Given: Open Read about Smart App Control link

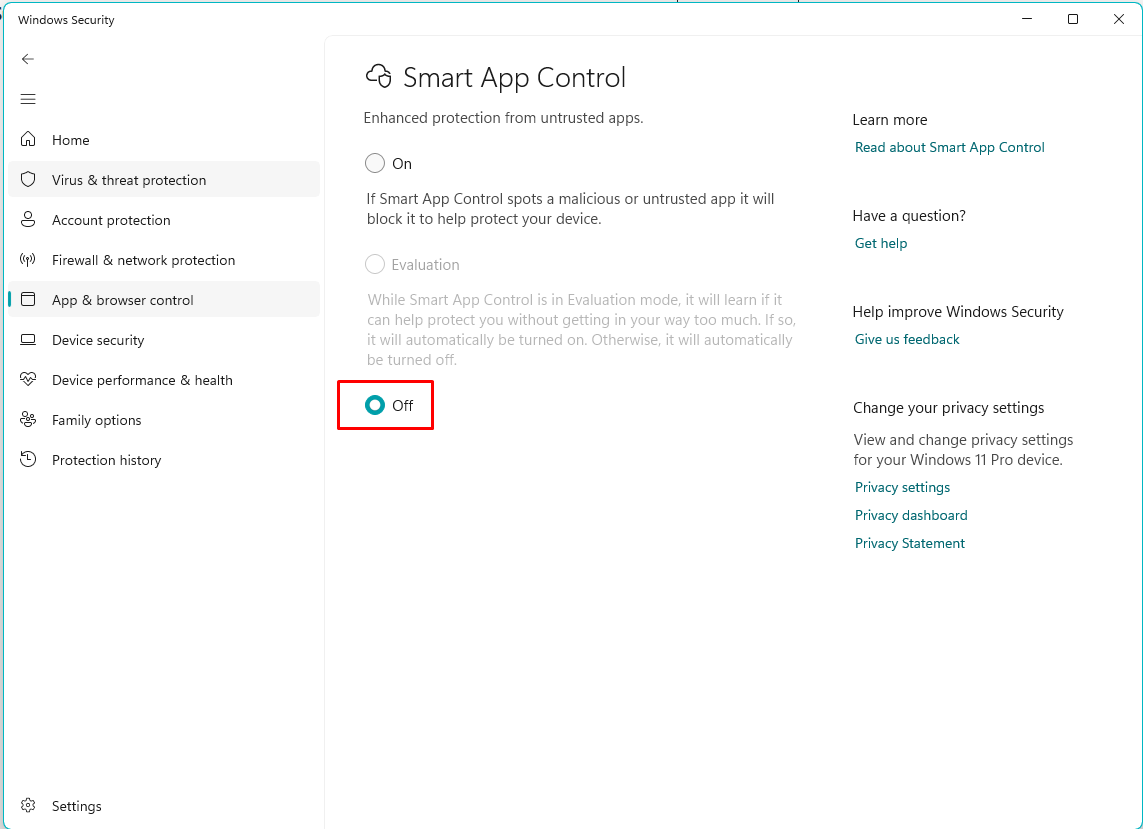Looking at the screenshot, I should pos(949,147).
